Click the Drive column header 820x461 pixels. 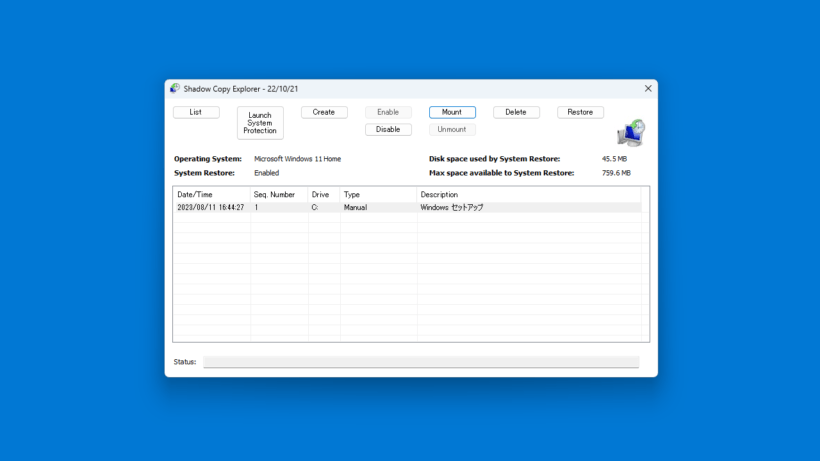click(x=324, y=194)
